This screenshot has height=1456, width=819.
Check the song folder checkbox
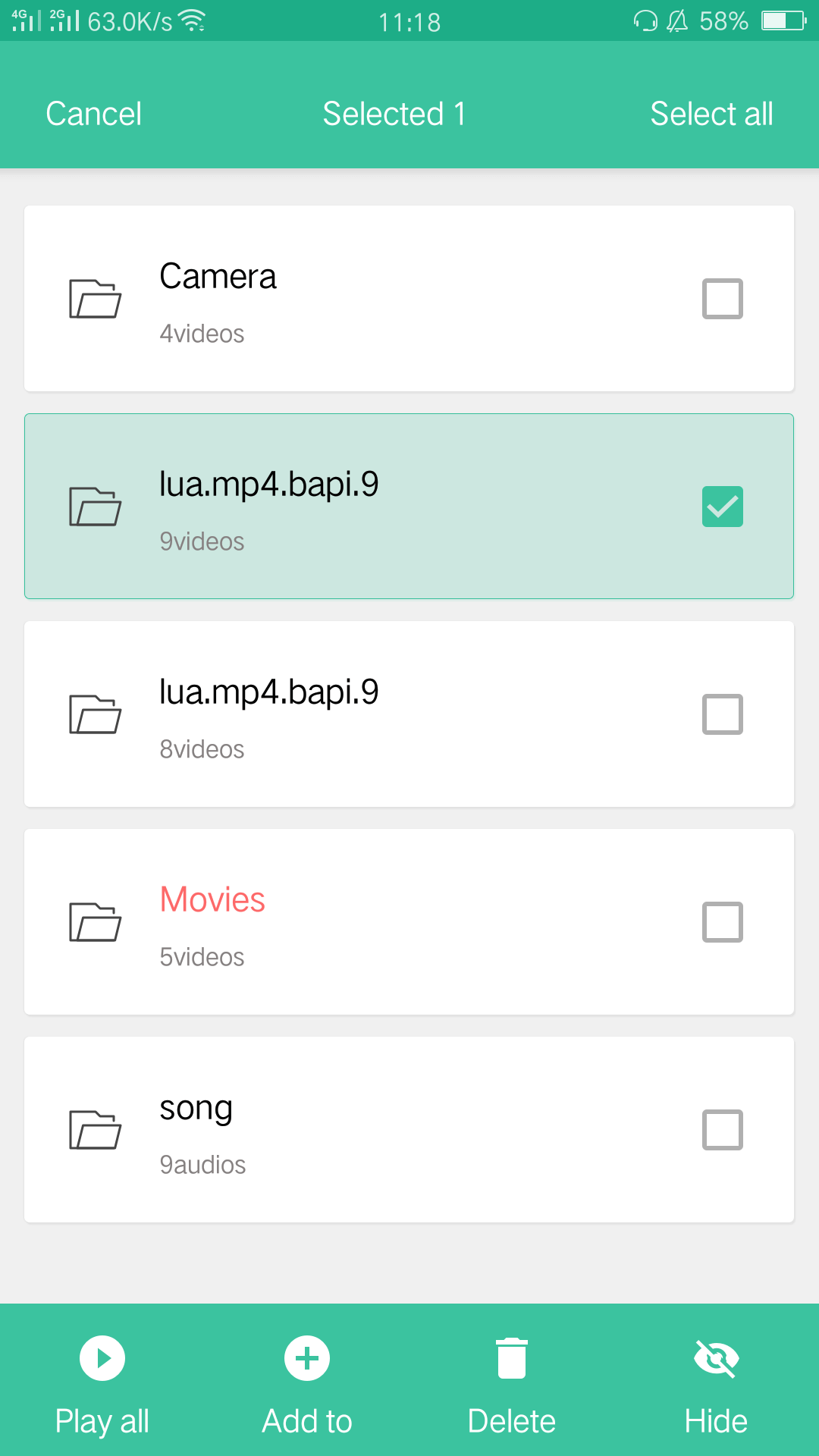click(722, 1130)
